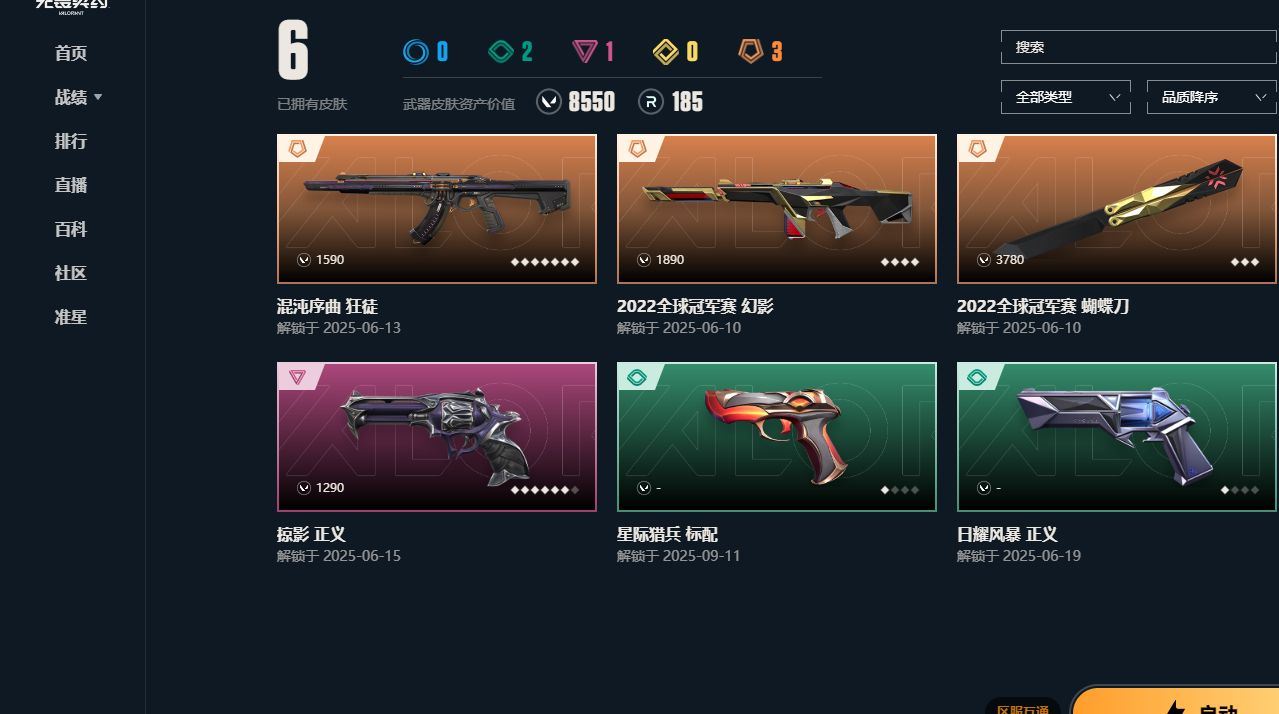Go to 首页 in the sidebar
Viewport: 1279px width, 714px height.
(x=71, y=53)
